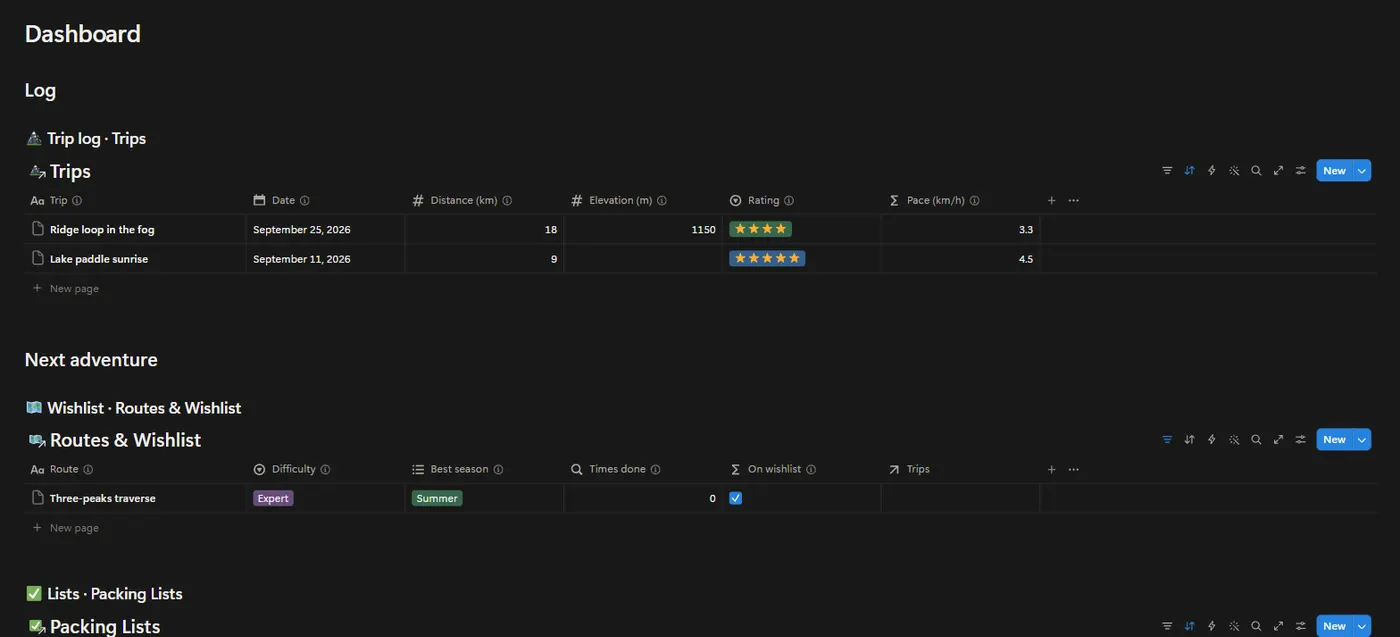1400x637 pixels.
Task: Click the Routes & Wishlist database title
Action: point(125,441)
